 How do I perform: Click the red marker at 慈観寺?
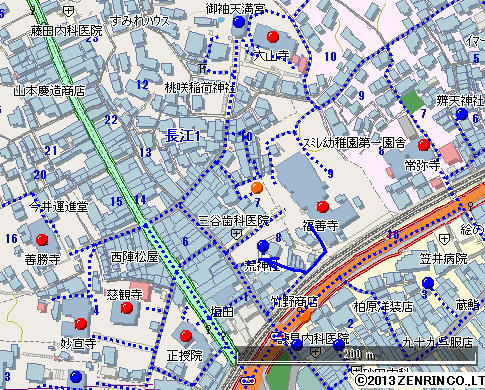click(x=127, y=308)
